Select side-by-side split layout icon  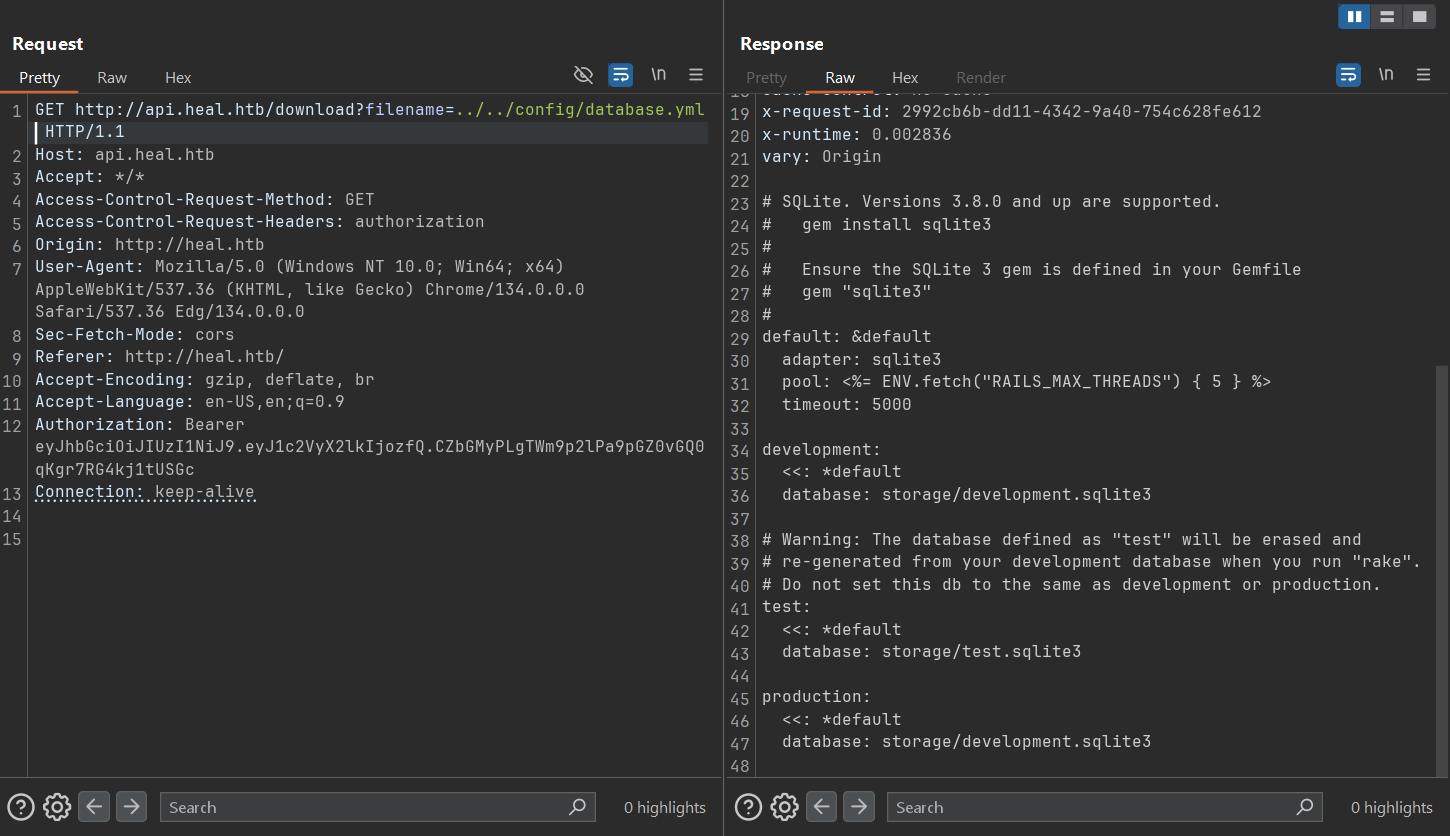point(1354,16)
